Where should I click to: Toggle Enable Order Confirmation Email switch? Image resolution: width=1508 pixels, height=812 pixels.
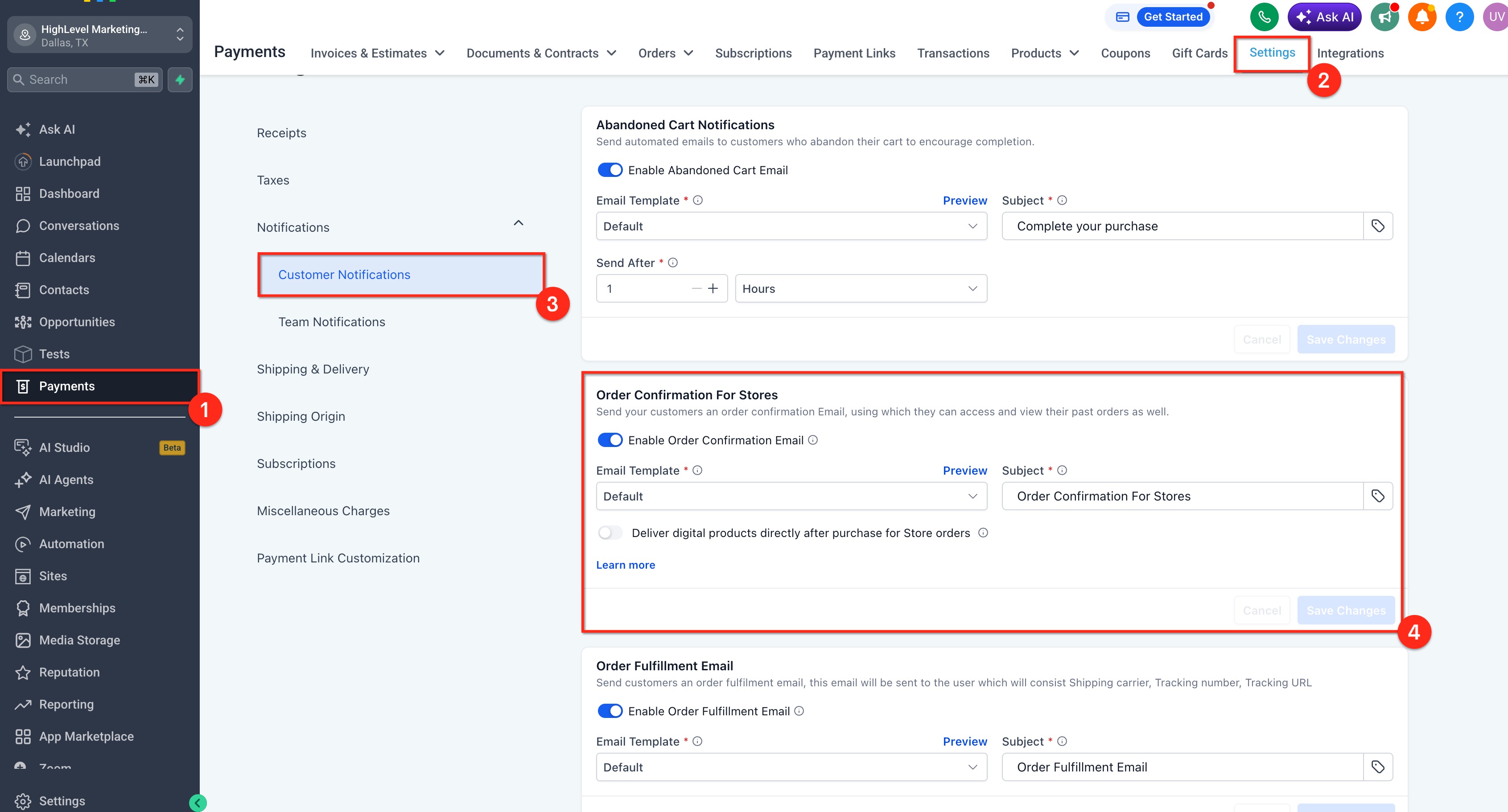pyautogui.click(x=610, y=440)
